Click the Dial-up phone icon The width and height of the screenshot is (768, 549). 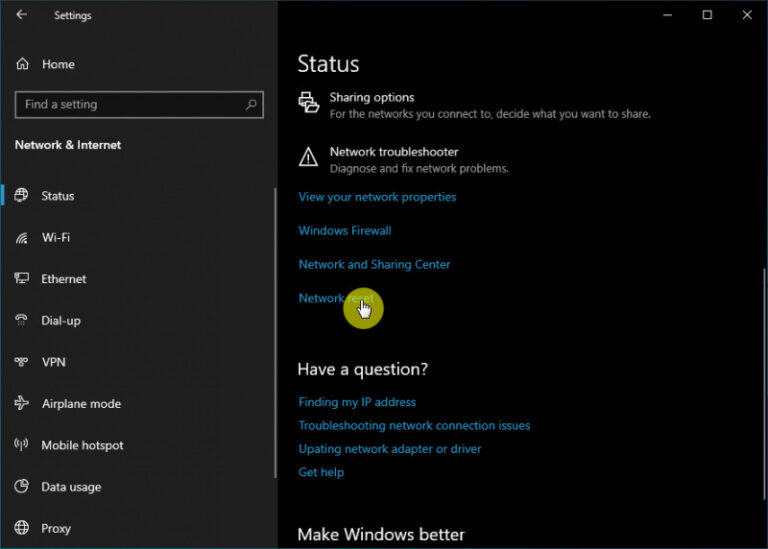click(22, 320)
